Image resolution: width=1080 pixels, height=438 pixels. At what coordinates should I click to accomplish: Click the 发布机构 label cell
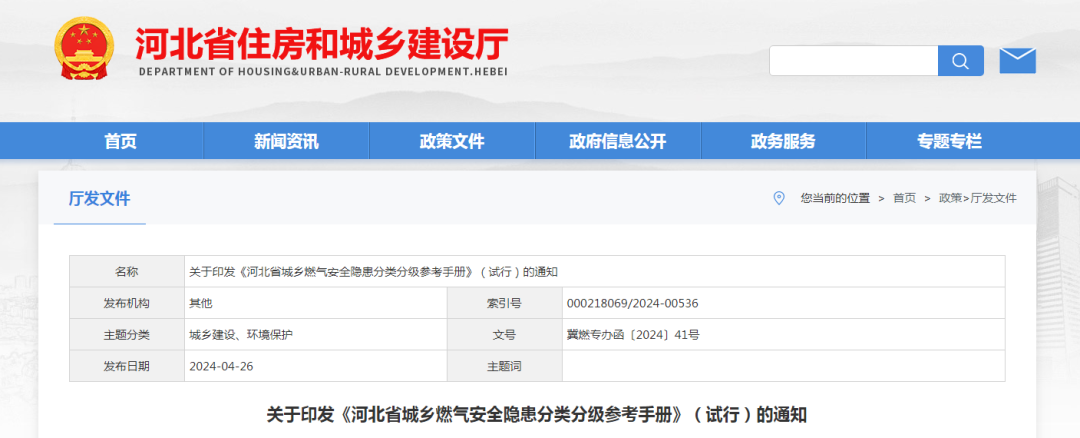(x=127, y=303)
